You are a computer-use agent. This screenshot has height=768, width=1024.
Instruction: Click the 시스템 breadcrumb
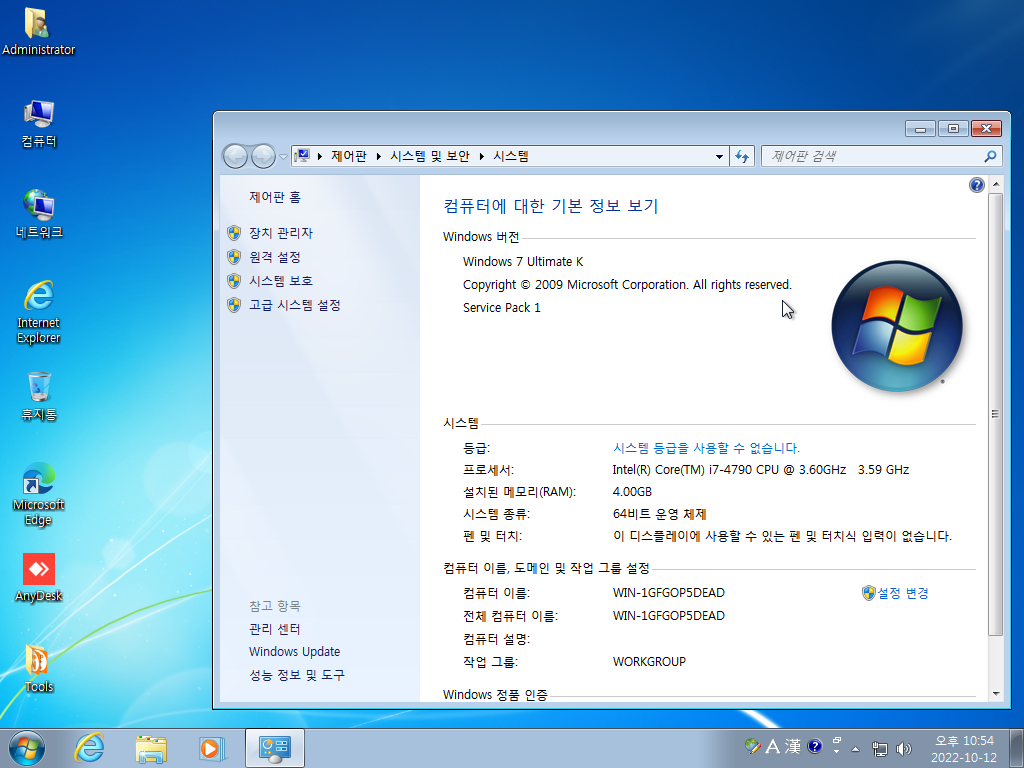pyautogui.click(x=511, y=156)
